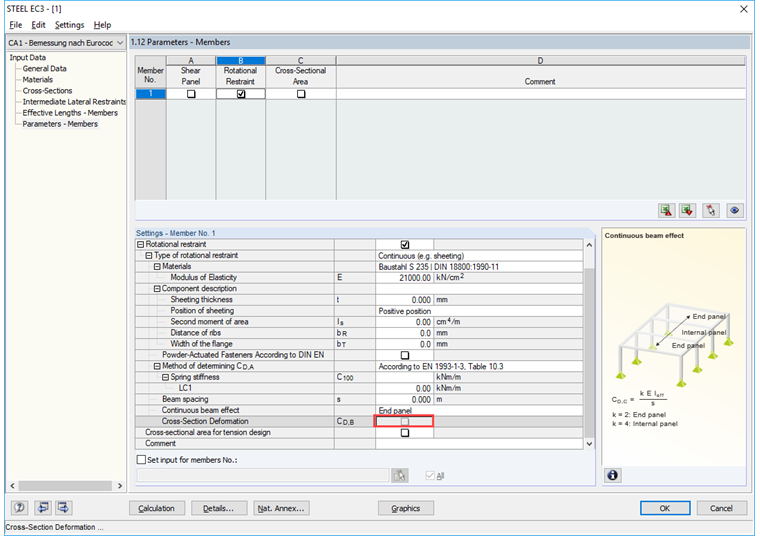760x536 pixels.
Task: Click the navigator scroll right arrow
Action: click(120, 486)
